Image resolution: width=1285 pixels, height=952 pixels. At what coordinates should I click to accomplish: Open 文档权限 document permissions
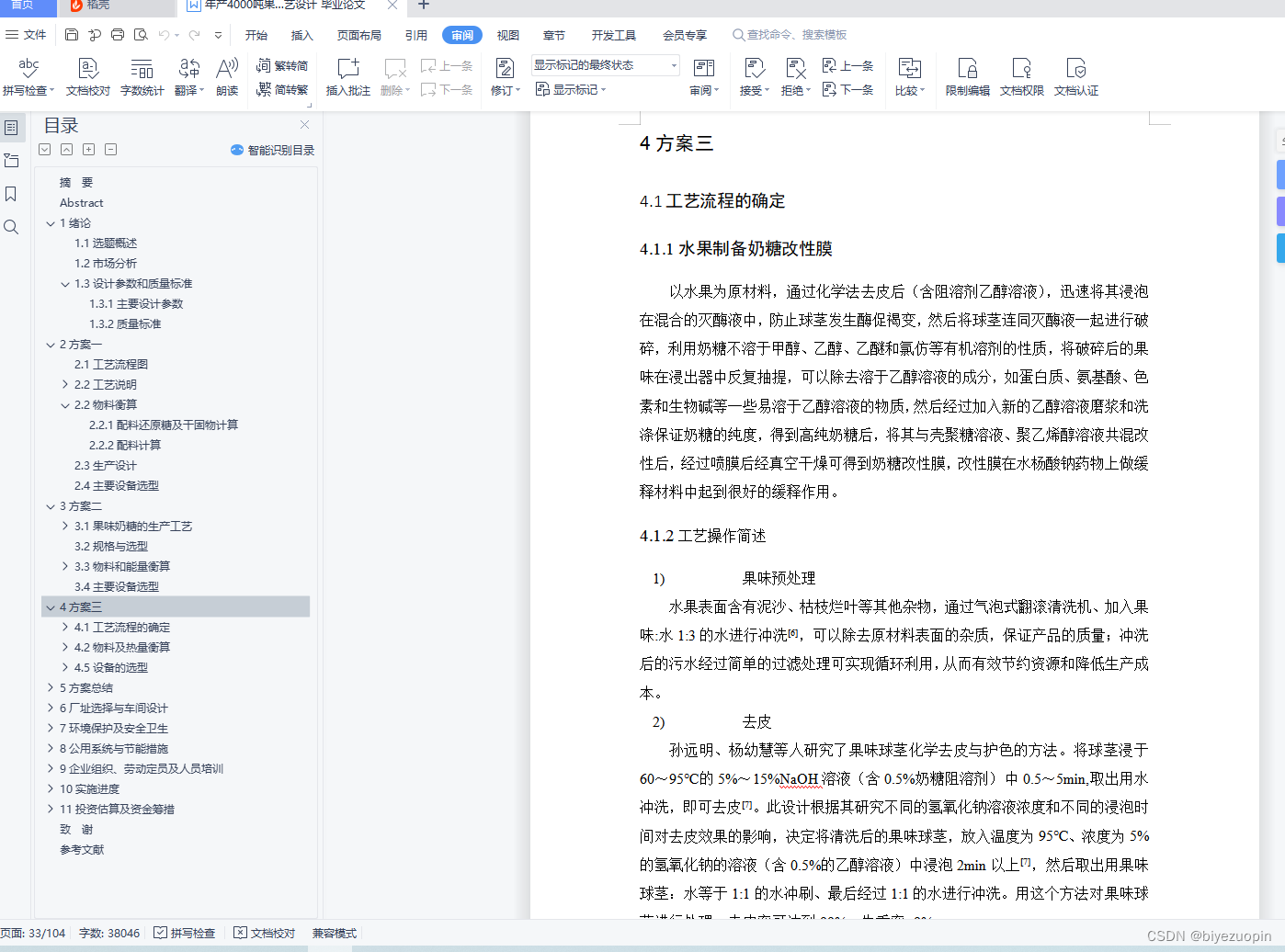point(1021,77)
